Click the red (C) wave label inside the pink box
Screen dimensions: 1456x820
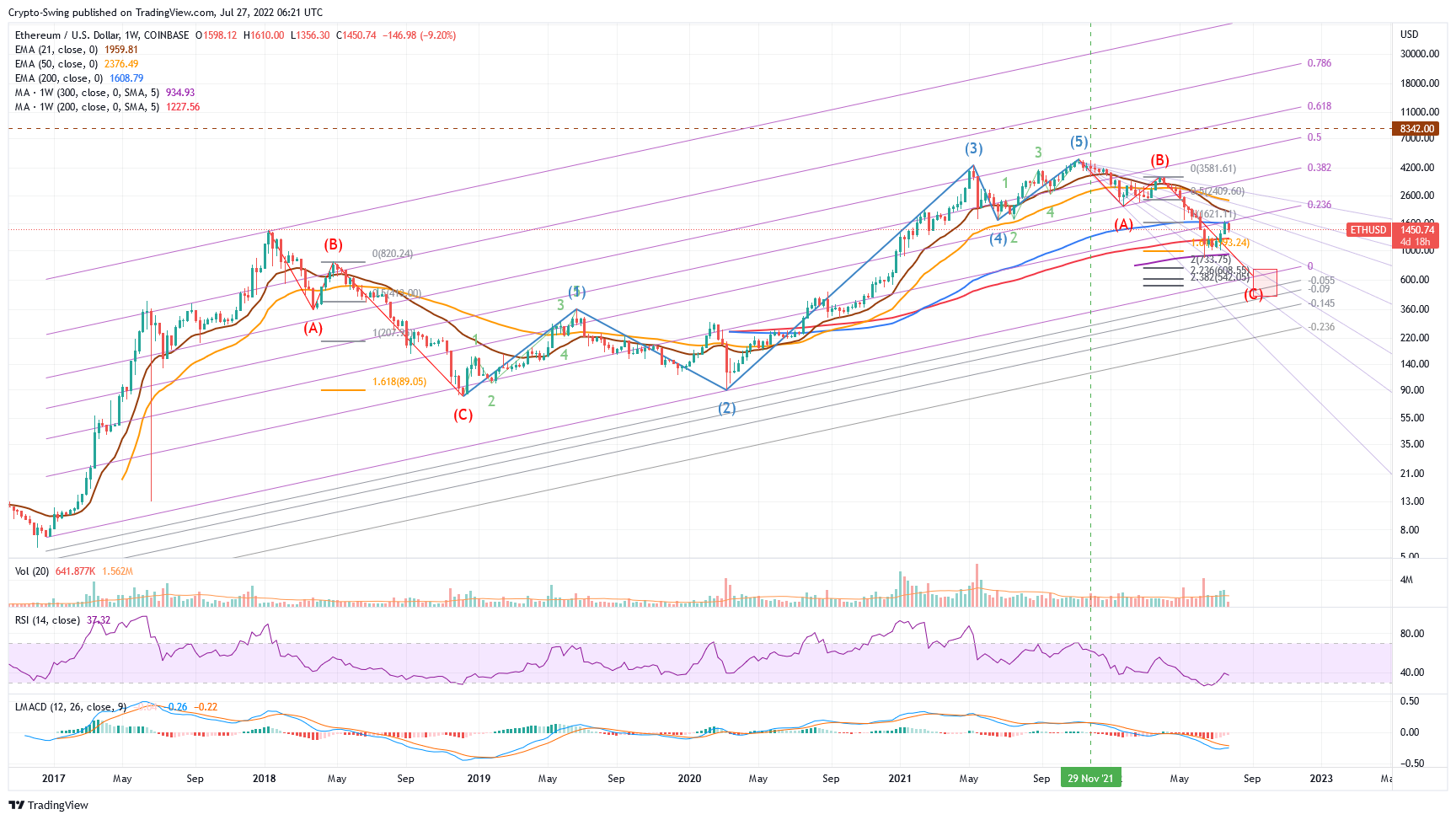tap(1254, 294)
